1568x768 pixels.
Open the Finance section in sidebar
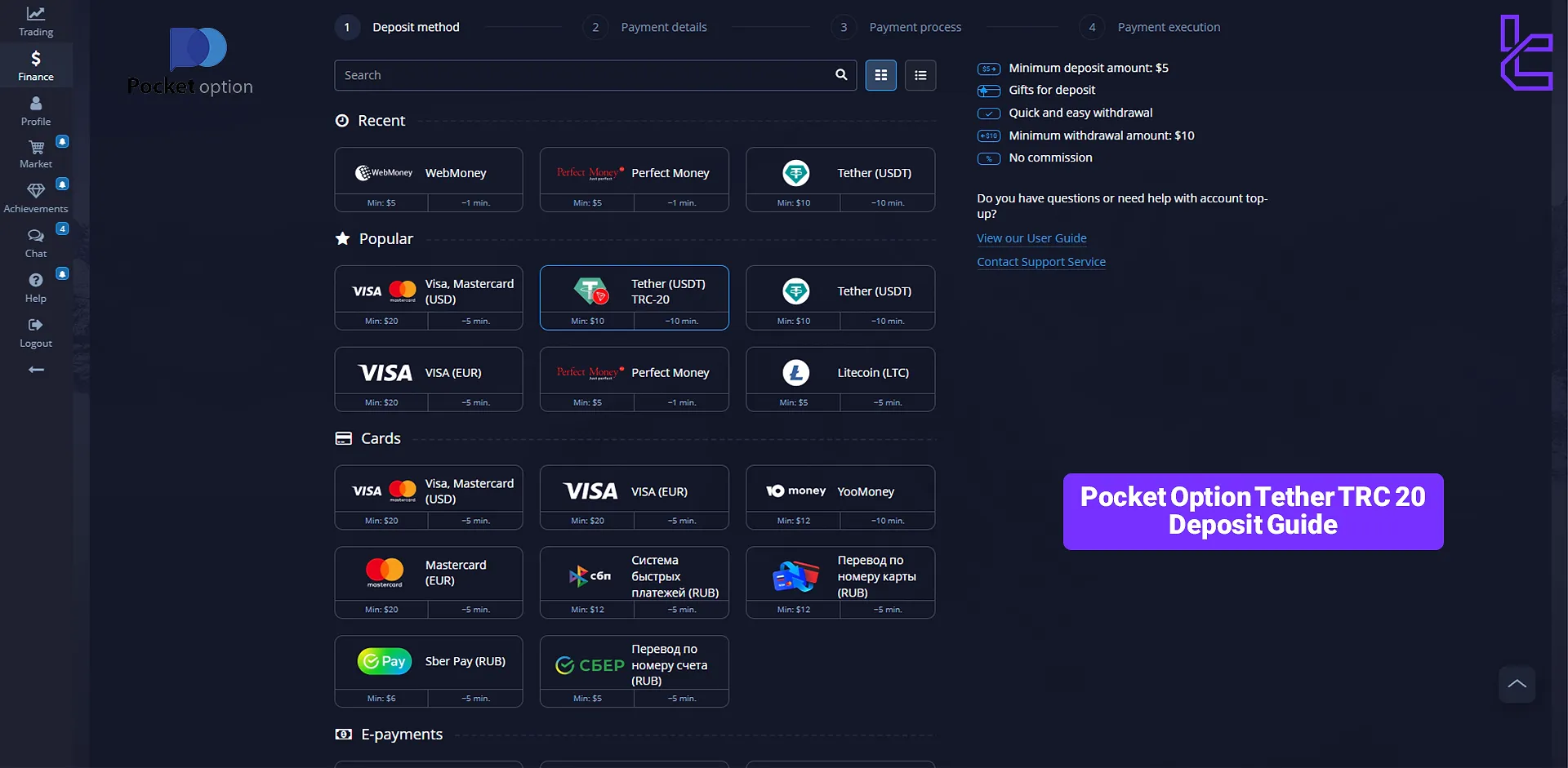click(36, 65)
